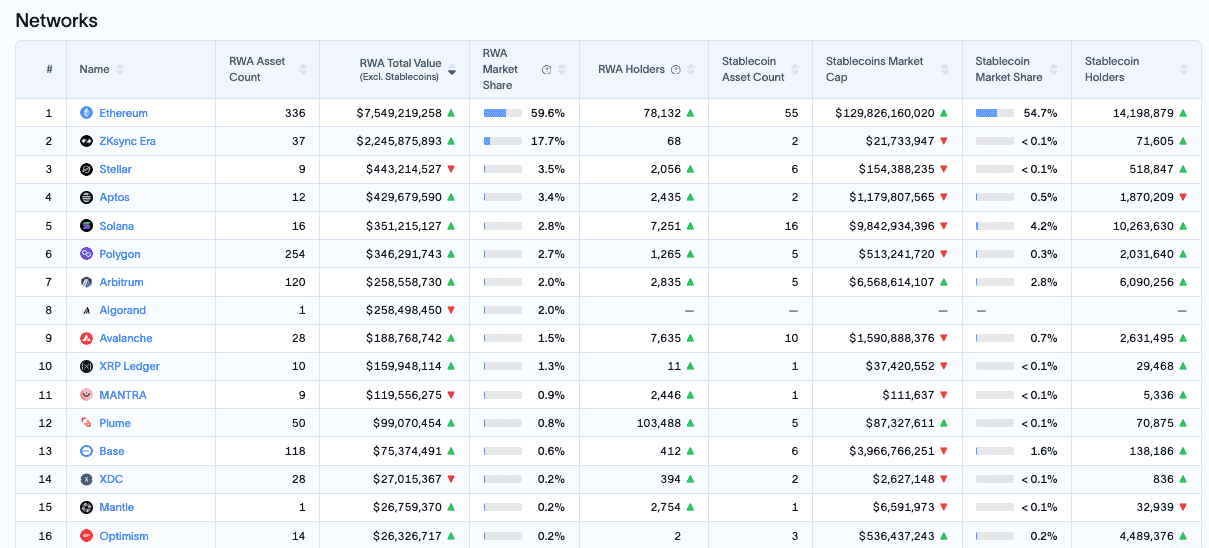
Task: Click ZKsync Era 17.7% market share bar
Action: pos(502,141)
